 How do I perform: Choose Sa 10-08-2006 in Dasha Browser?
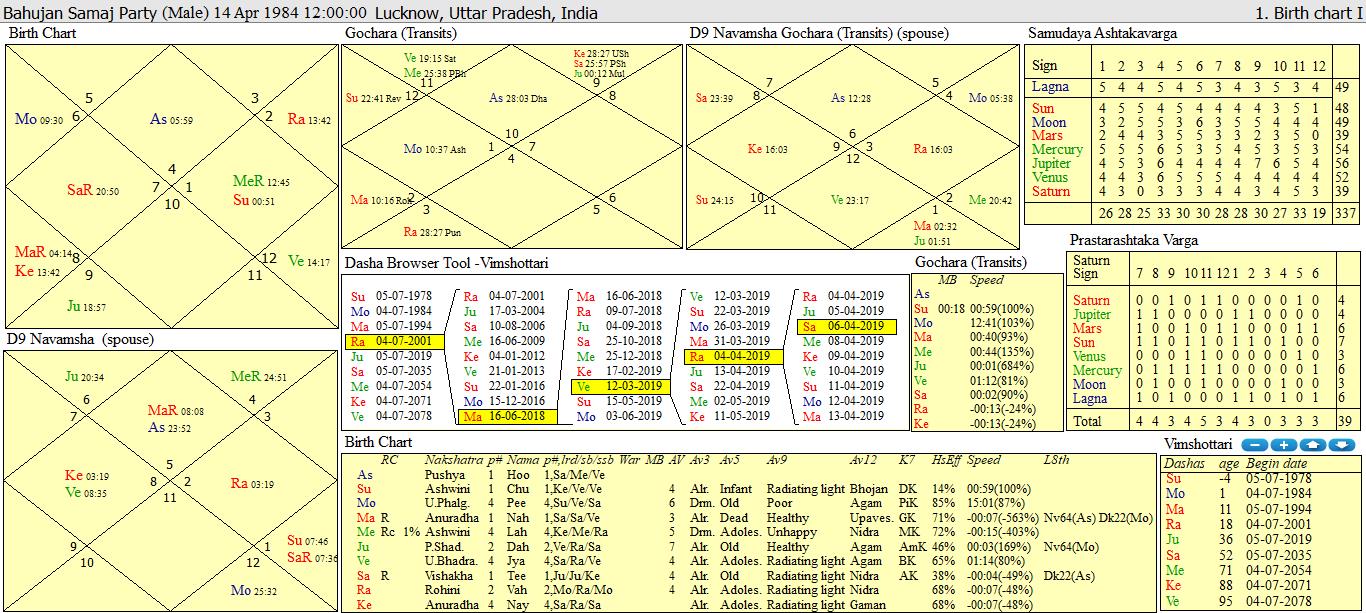[505, 326]
